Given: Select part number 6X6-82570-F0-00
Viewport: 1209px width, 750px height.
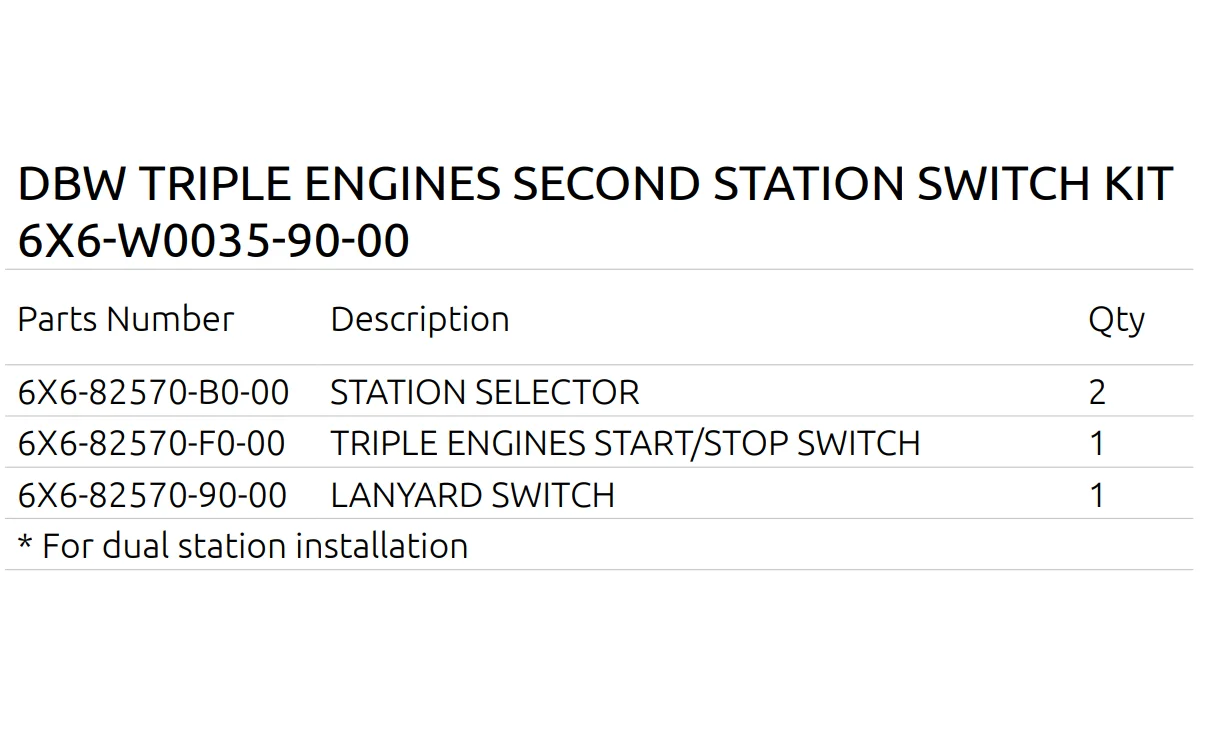Looking at the screenshot, I should pos(151,443).
